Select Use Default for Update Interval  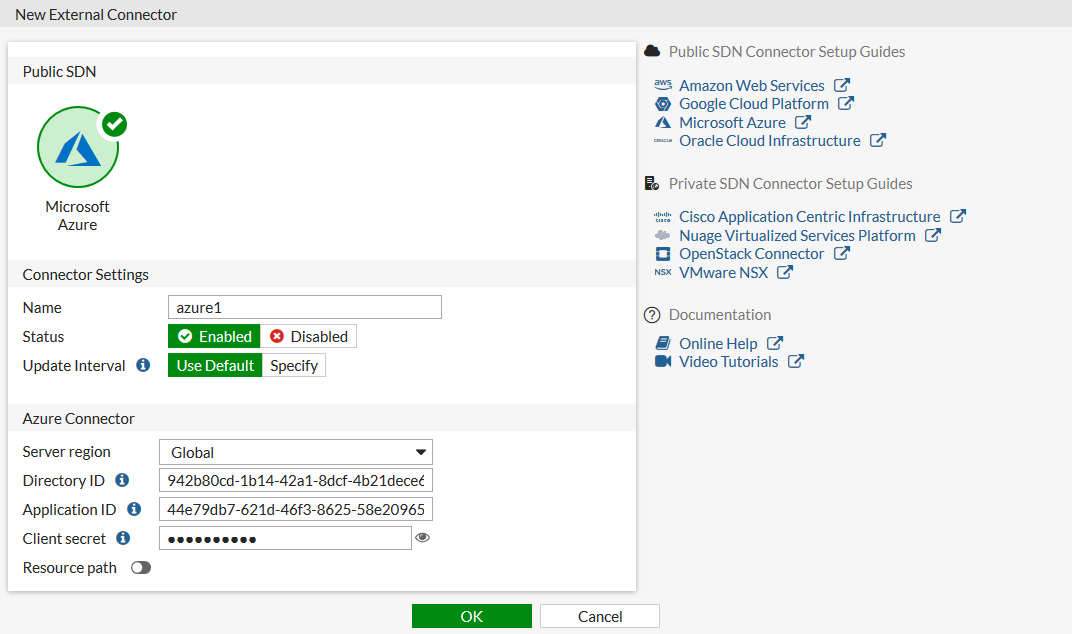coord(214,365)
